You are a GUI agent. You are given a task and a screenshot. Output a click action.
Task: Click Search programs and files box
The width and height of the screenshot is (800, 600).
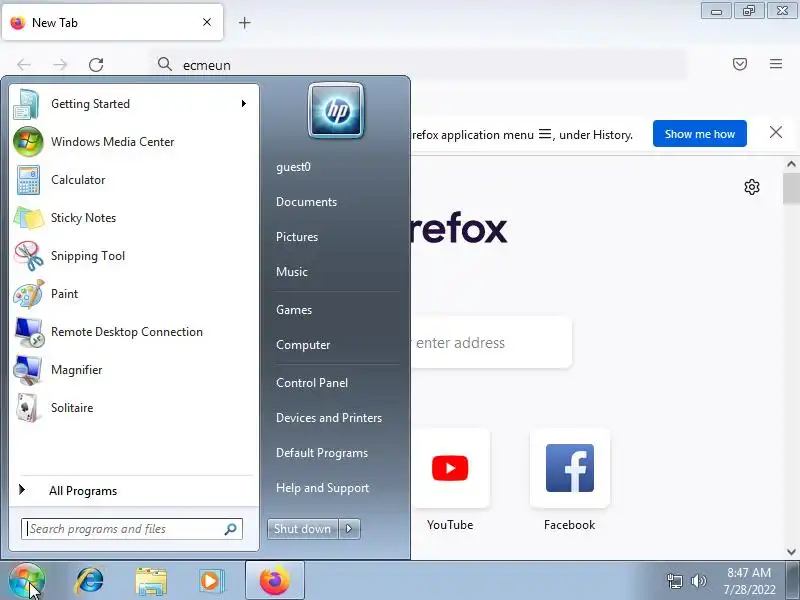coord(132,529)
